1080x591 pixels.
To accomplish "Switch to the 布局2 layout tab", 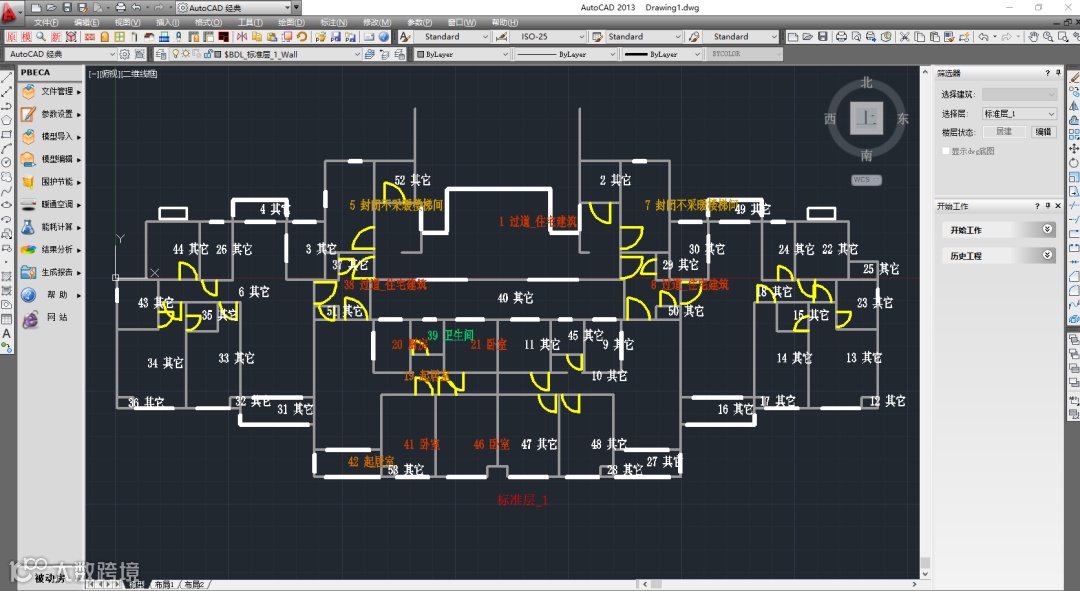I will click(x=194, y=584).
